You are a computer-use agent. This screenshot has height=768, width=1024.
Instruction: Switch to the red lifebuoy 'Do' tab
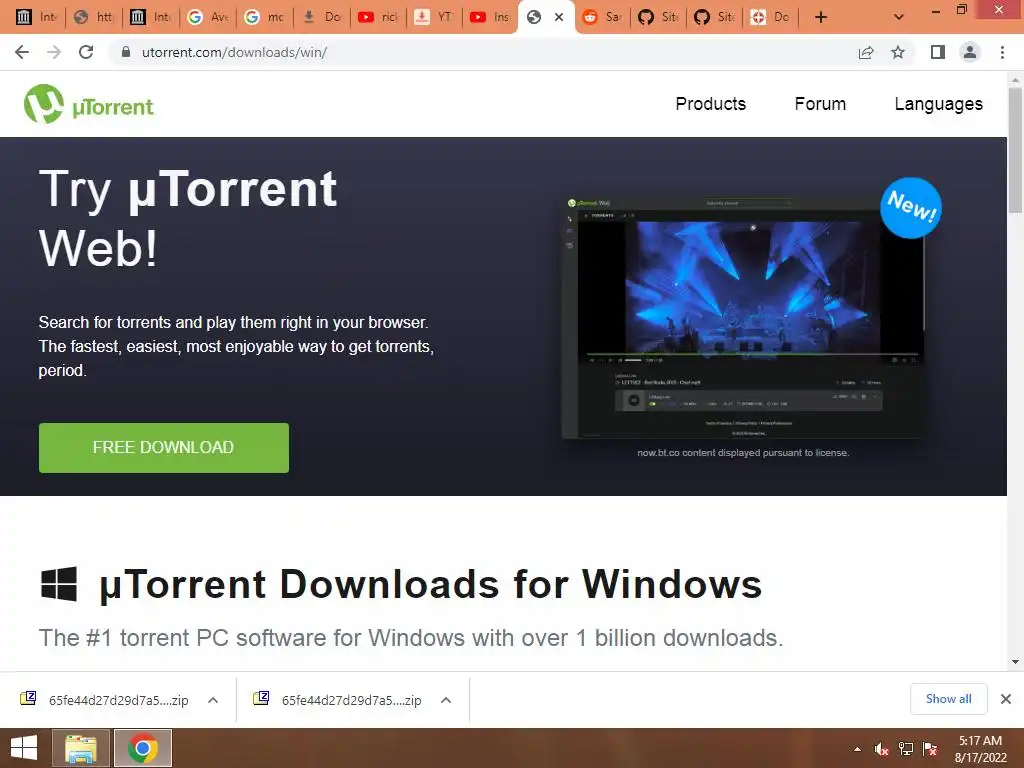click(771, 18)
